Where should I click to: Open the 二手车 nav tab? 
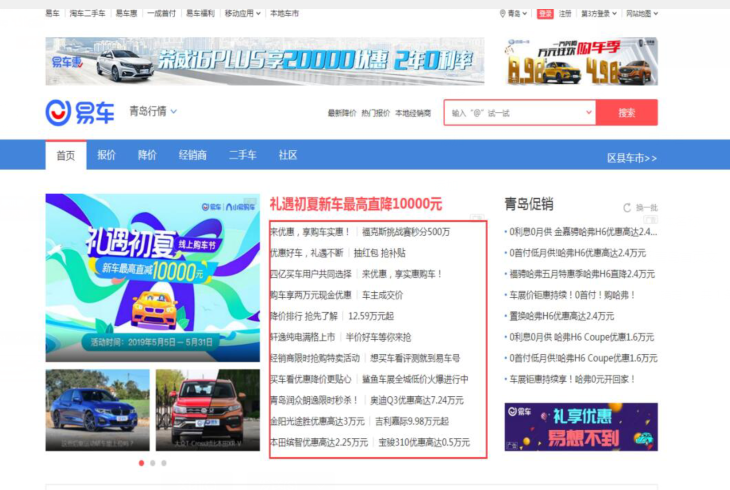coord(243,155)
